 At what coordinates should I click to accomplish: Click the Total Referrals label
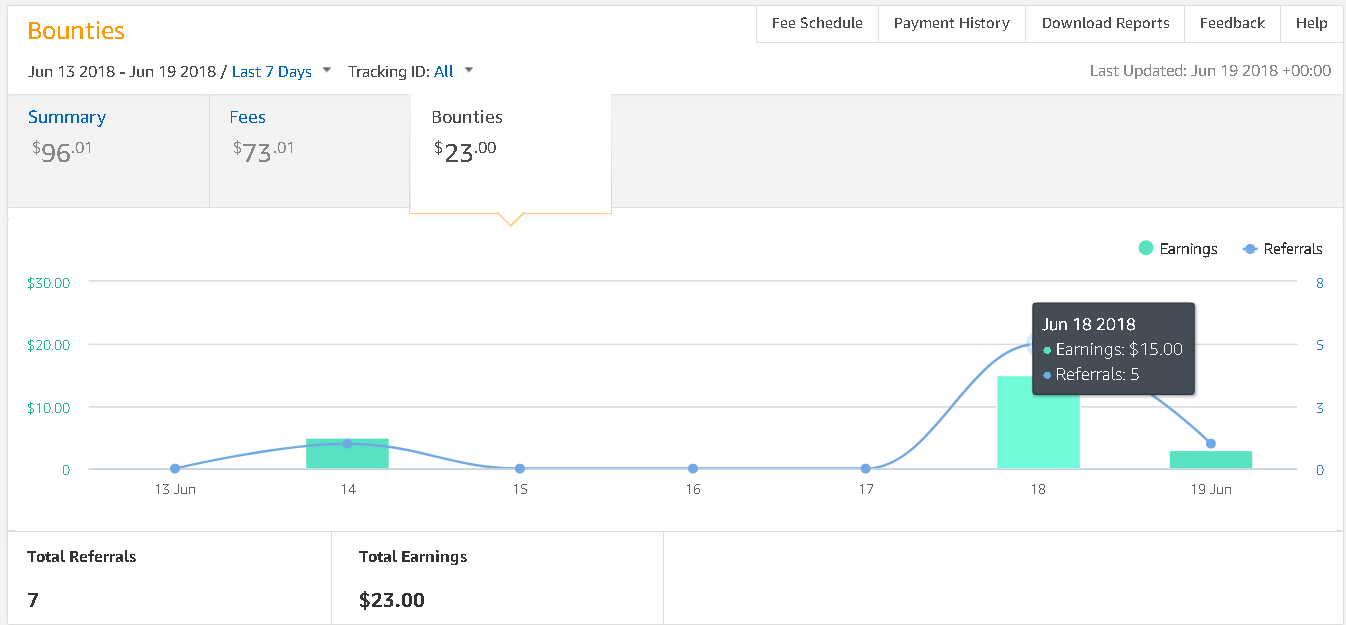81,556
